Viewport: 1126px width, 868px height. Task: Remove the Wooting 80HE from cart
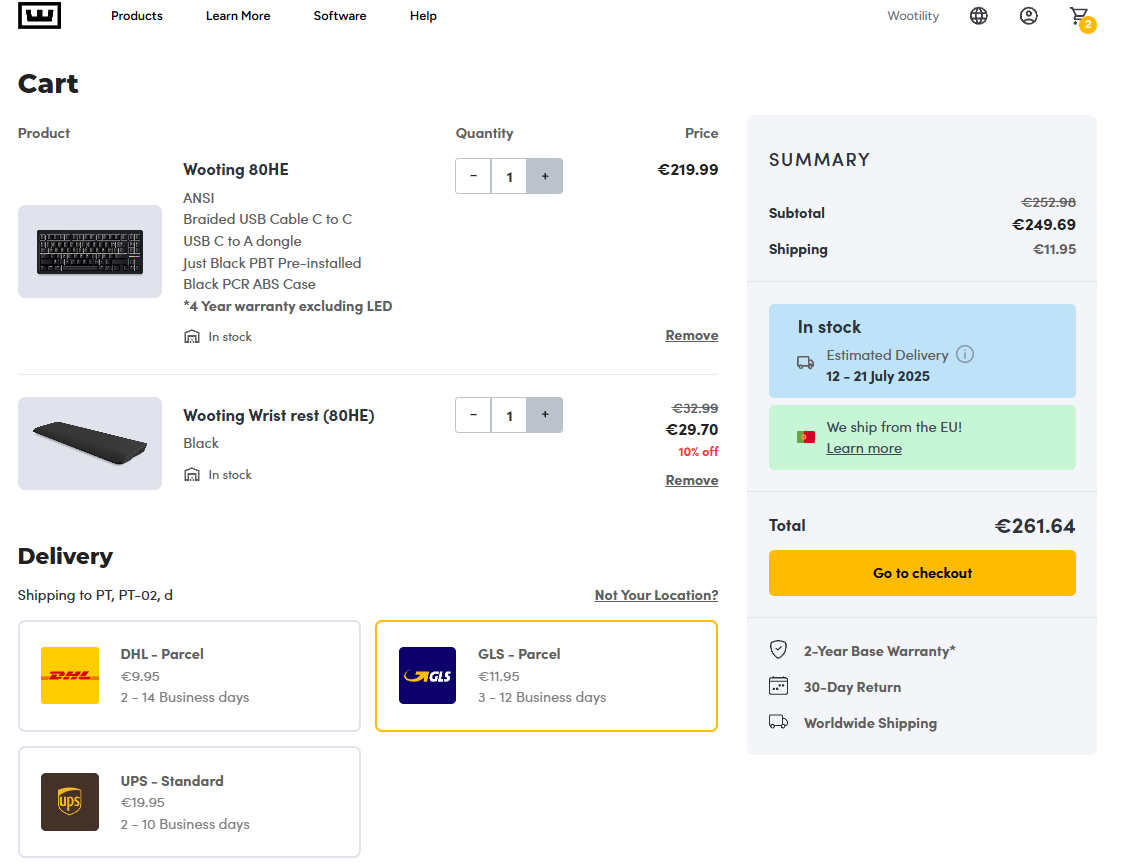coord(692,335)
